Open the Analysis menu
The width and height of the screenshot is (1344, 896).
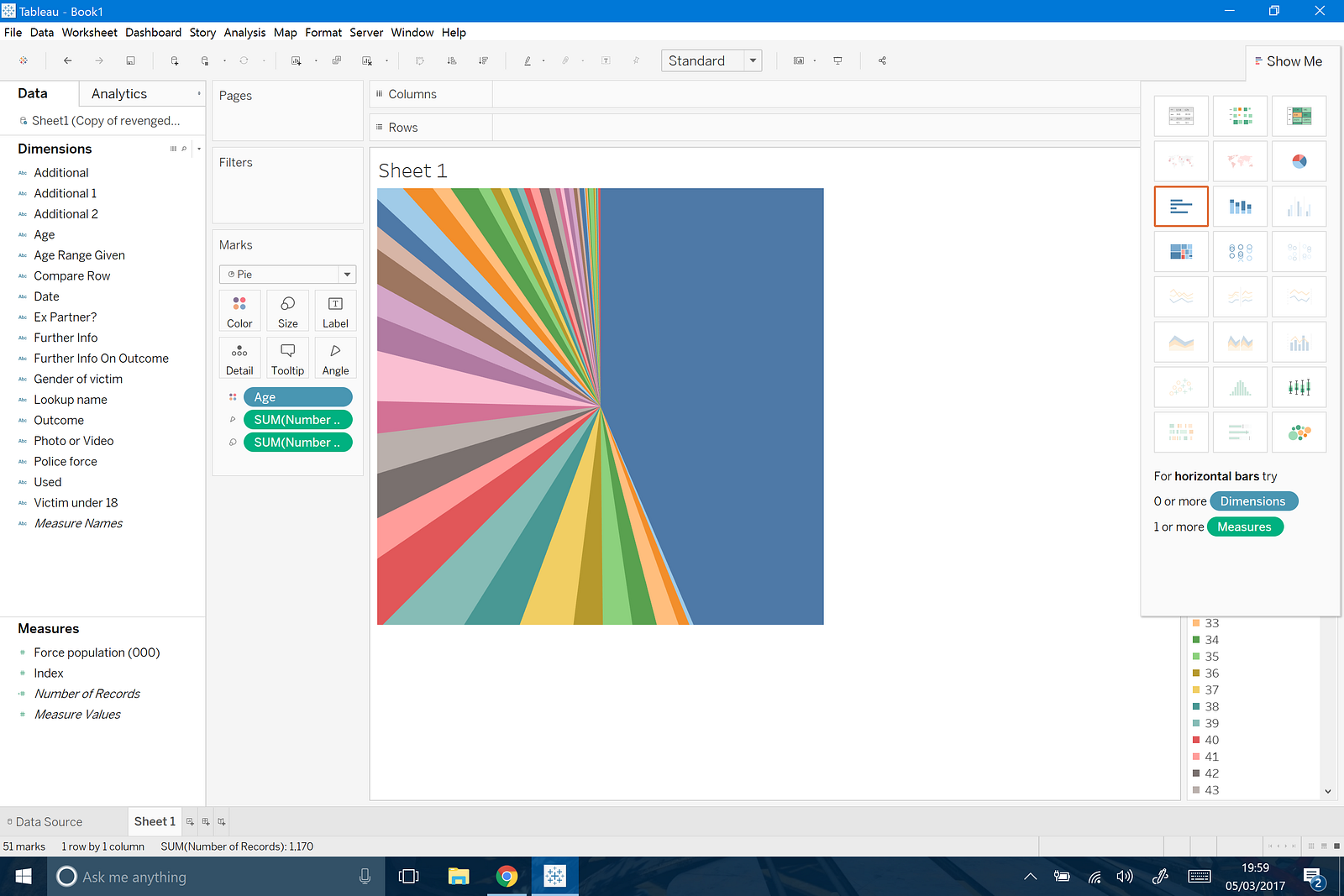point(244,33)
